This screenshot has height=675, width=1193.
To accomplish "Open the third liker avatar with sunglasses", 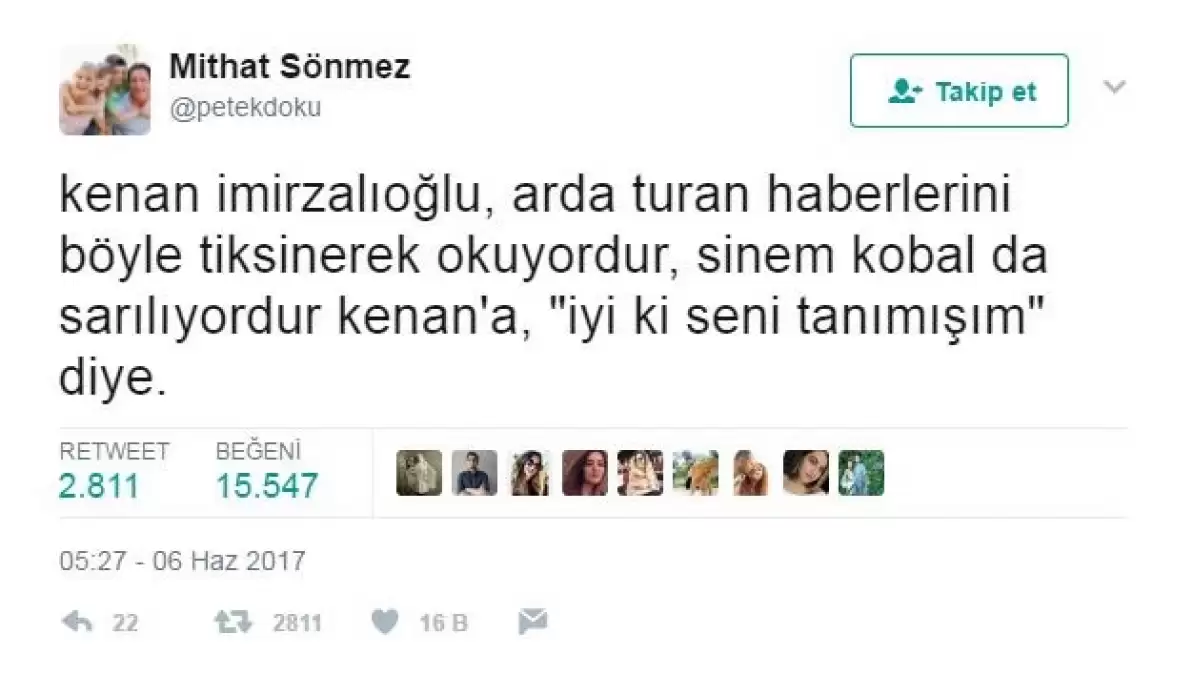I will point(530,473).
